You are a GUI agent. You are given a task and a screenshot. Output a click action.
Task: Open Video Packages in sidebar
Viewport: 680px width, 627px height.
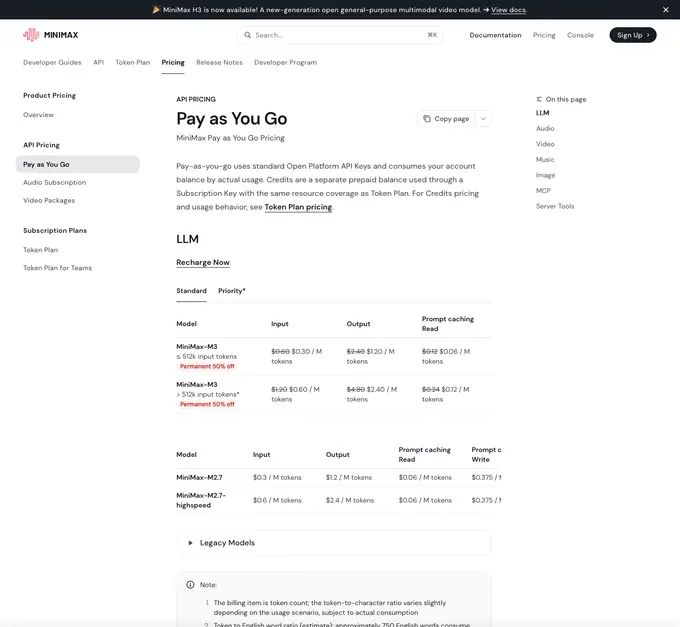tap(49, 200)
